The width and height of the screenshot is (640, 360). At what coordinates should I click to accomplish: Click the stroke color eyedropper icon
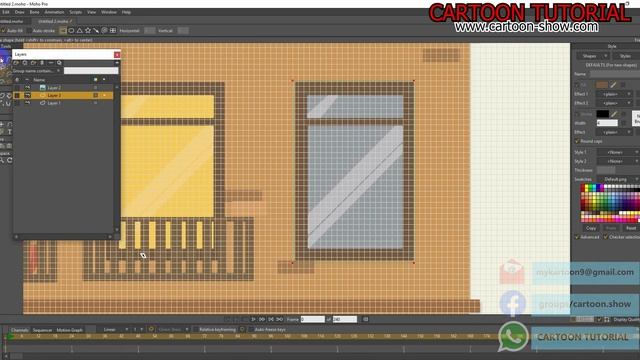point(614,114)
